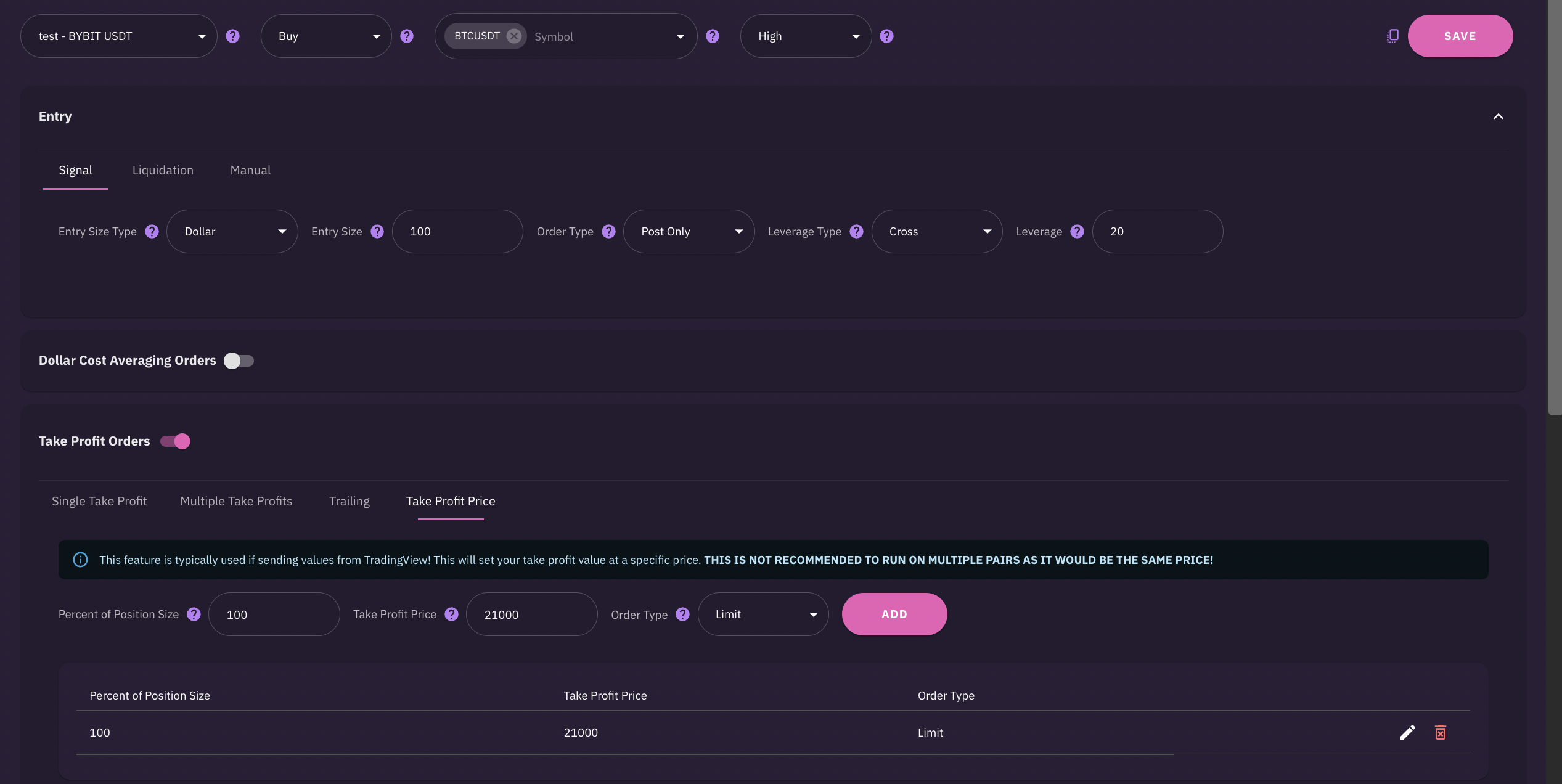The width and height of the screenshot is (1562, 784).
Task: Click the copy/duplicate icon beside Save
Action: pos(1392,36)
